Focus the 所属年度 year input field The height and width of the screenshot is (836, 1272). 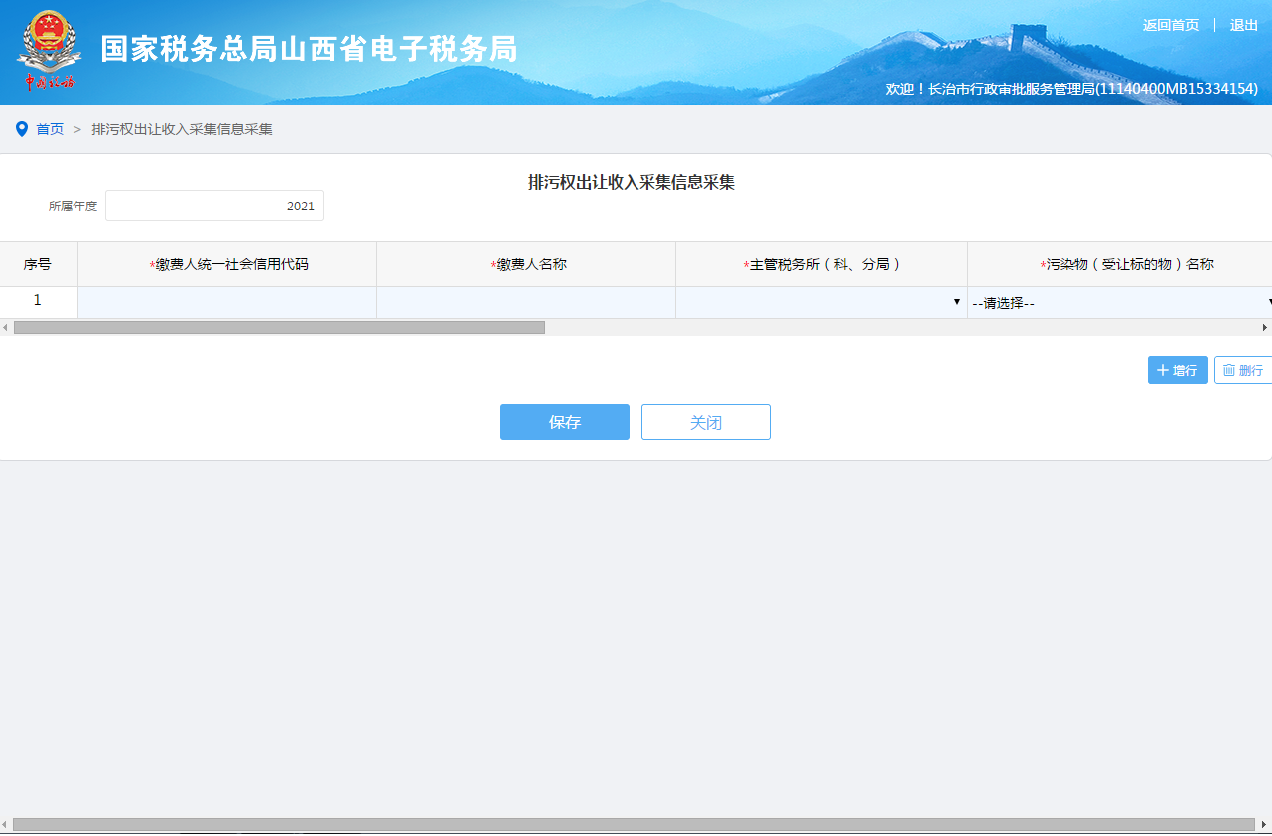coord(214,206)
